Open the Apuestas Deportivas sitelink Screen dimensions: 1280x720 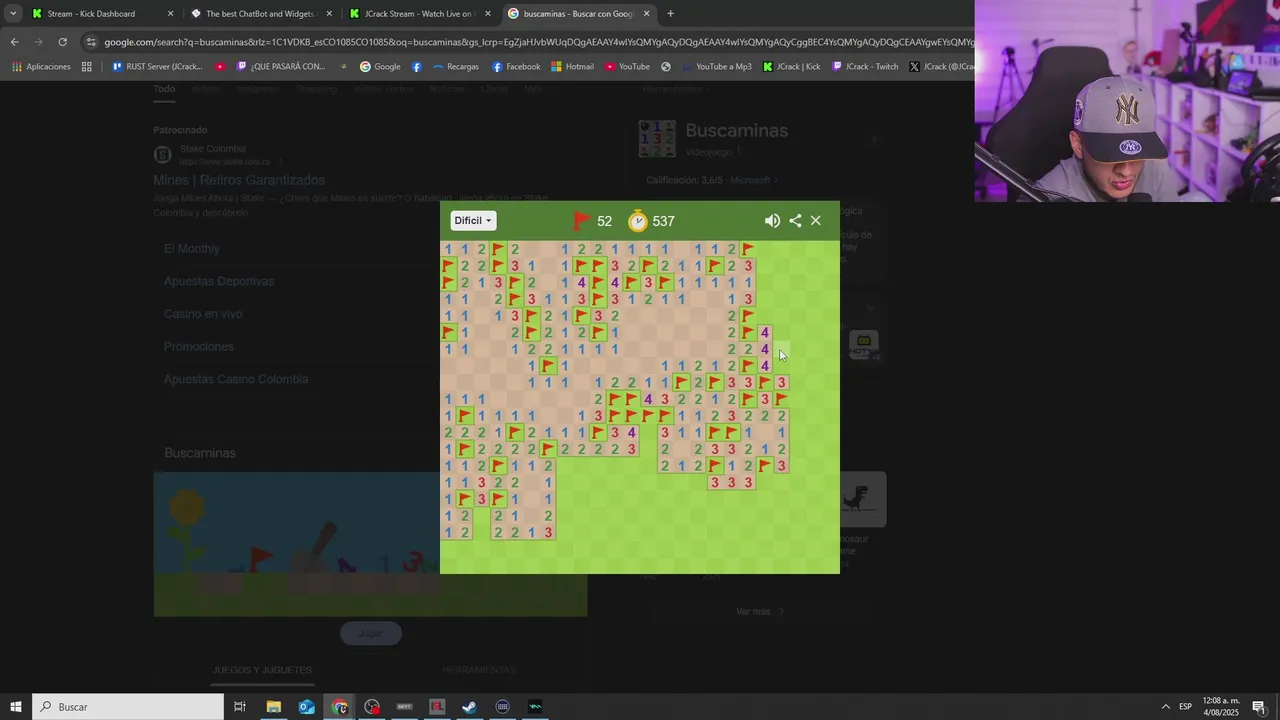(219, 281)
